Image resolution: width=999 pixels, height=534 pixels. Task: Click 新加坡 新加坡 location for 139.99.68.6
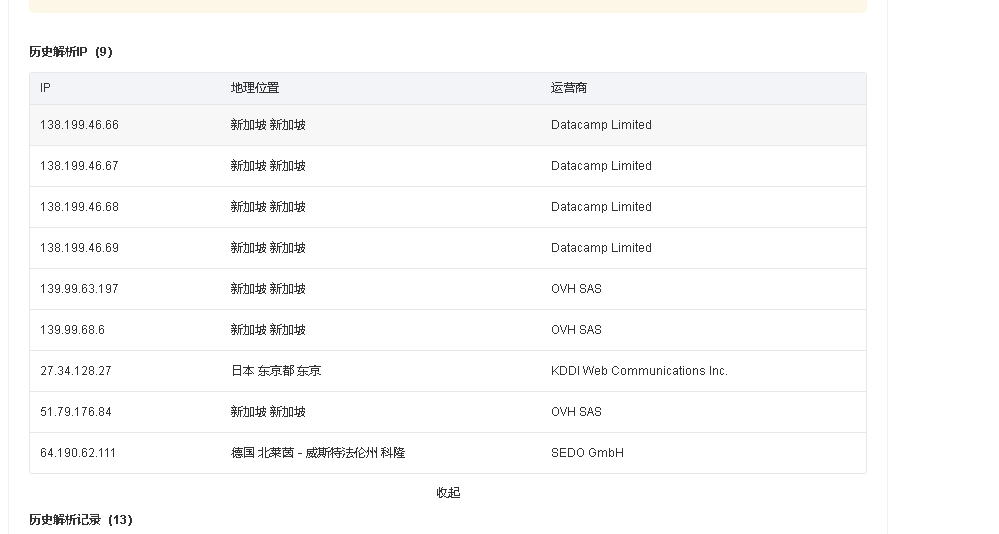click(268, 330)
